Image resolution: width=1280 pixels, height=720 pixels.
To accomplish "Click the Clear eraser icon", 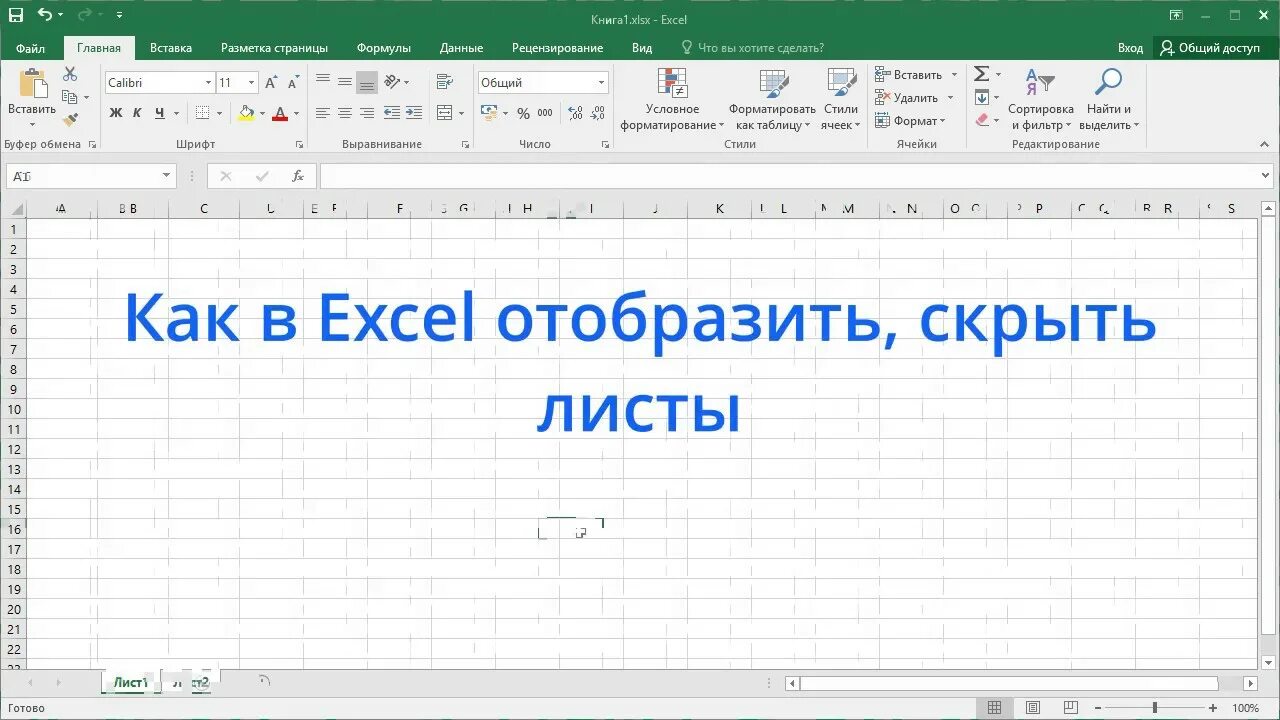I will click(x=982, y=120).
